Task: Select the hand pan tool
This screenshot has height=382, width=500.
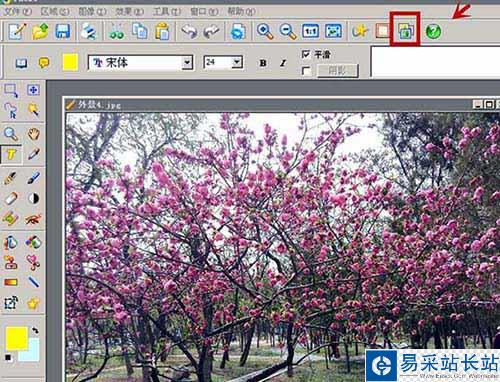Action: click(x=33, y=134)
